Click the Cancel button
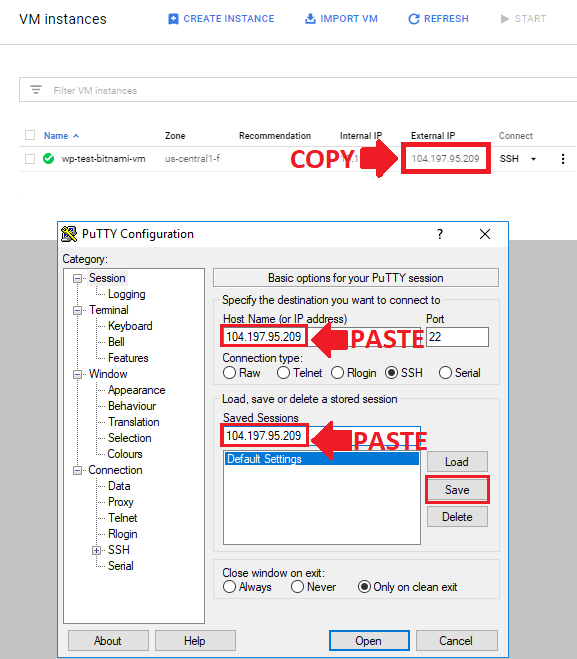This screenshot has height=659, width=577. [x=456, y=641]
